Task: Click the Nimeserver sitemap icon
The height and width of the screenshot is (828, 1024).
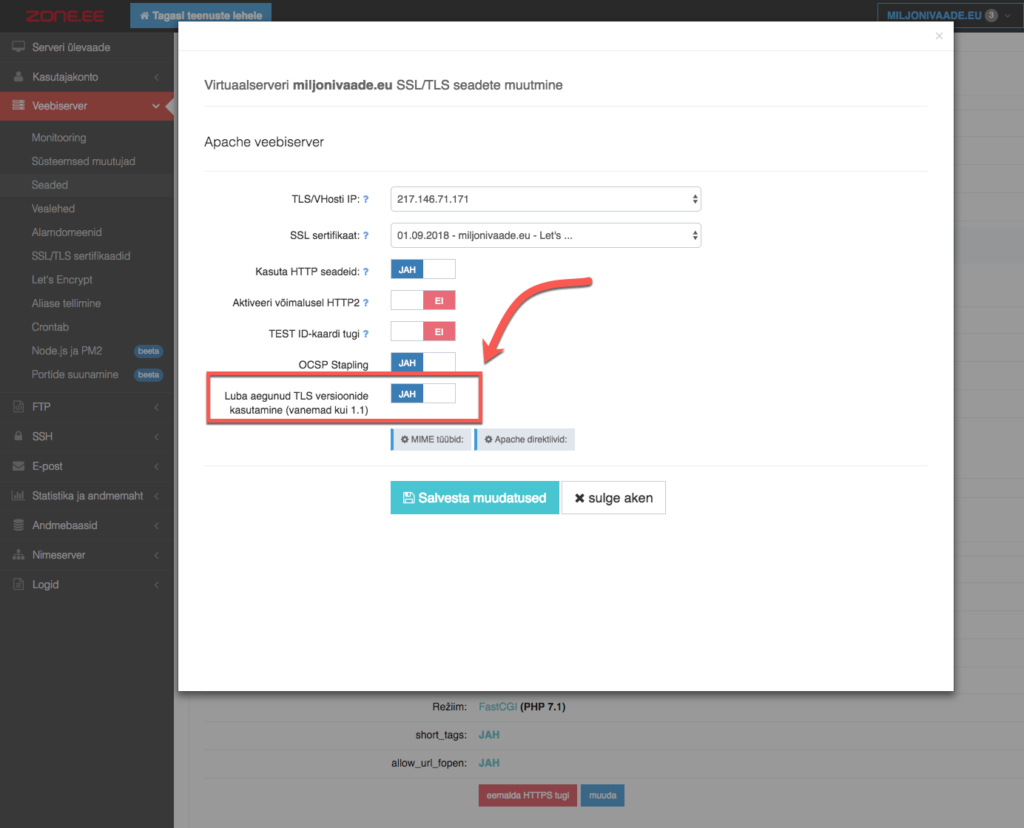Action: (18, 554)
